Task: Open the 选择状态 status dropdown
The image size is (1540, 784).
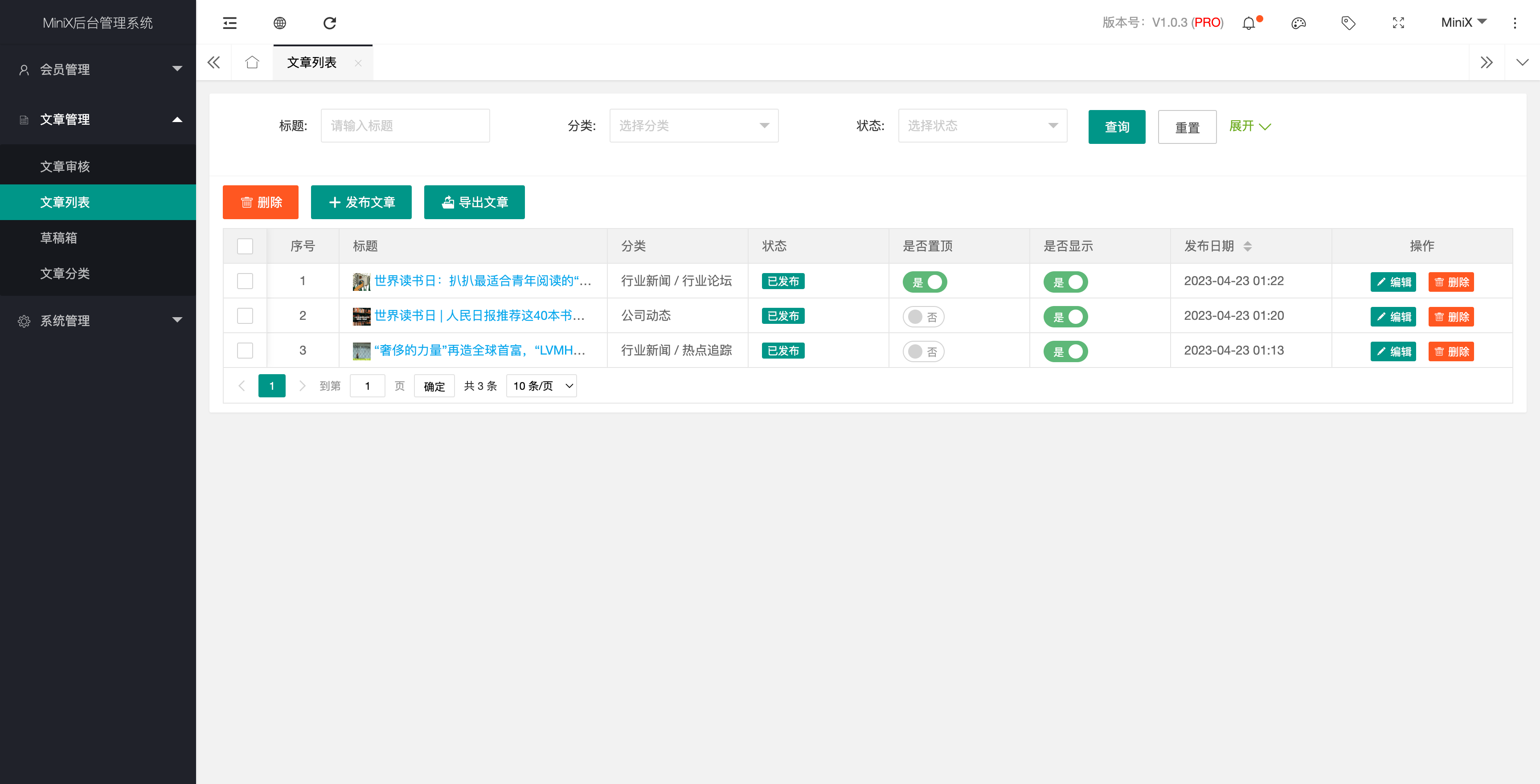Action: coord(982,126)
